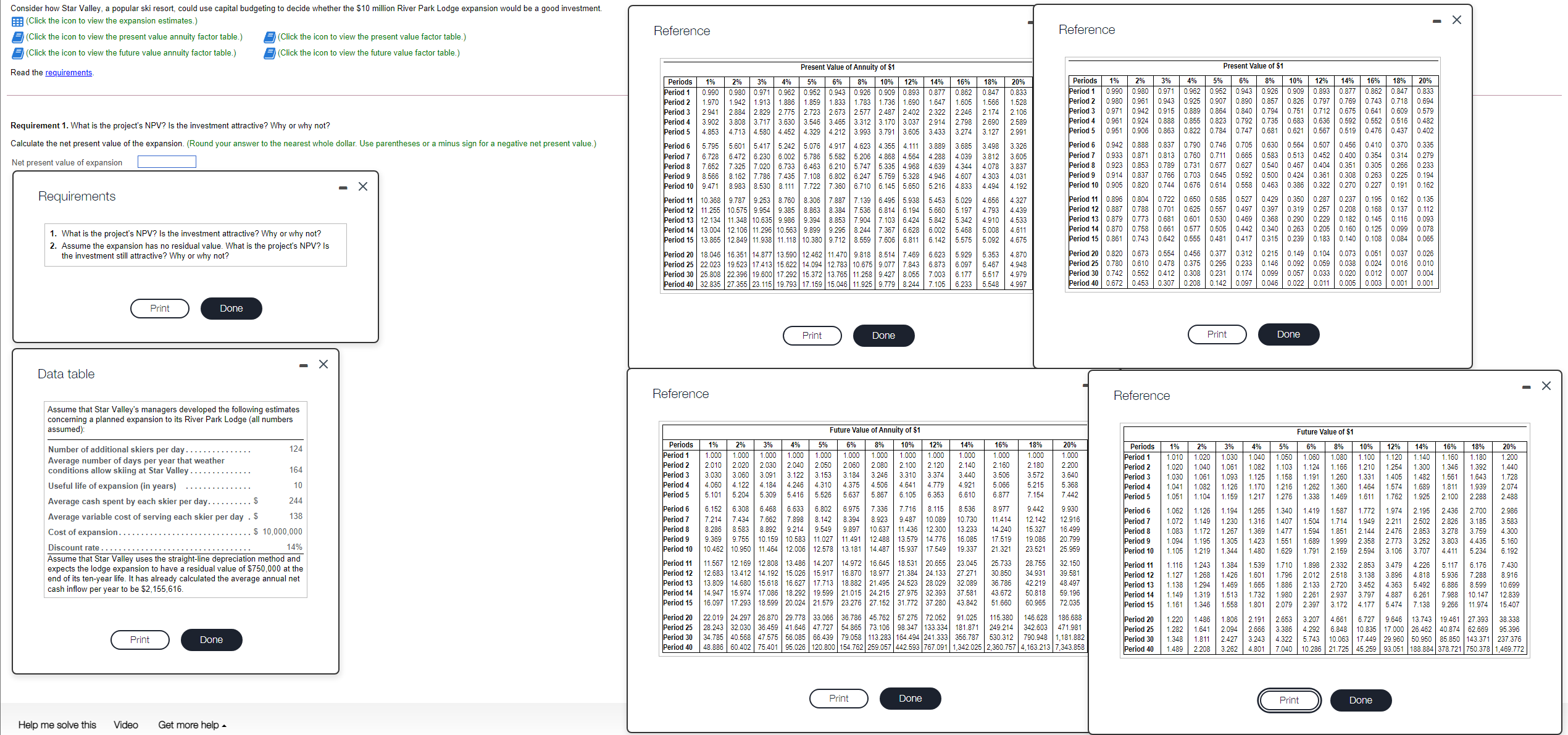This screenshot has width=1568, height=735.
Task: Open the expansion estimates data table icon
Action: [x=17, y=22]
